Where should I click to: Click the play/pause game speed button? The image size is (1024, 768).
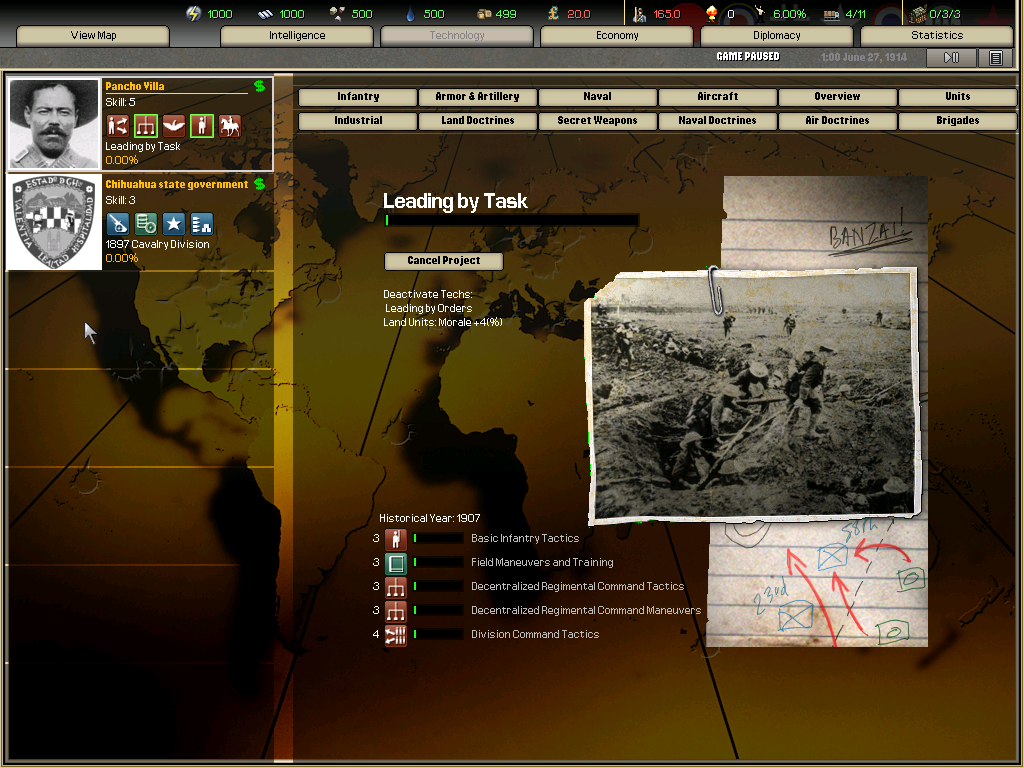click(x=951, y=58)
